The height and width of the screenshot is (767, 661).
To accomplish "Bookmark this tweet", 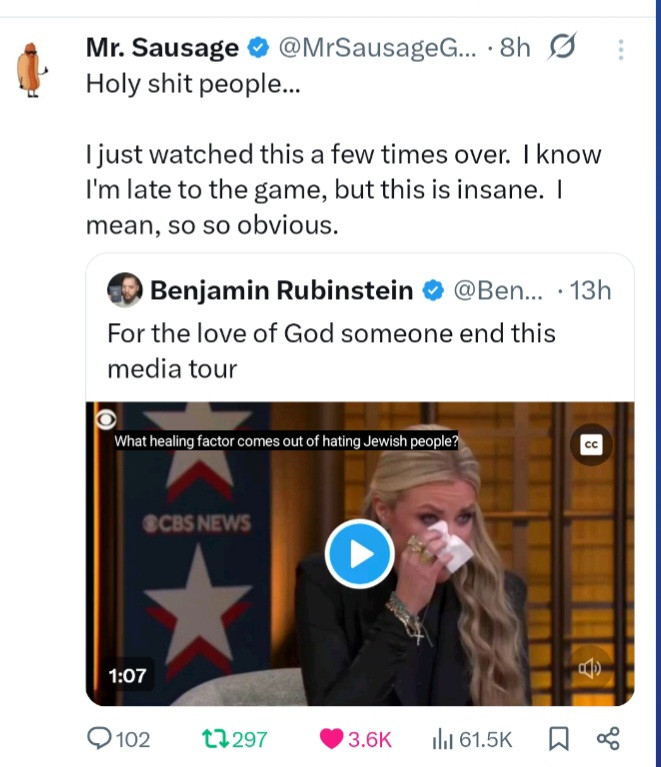I will (x=558, y=739).
